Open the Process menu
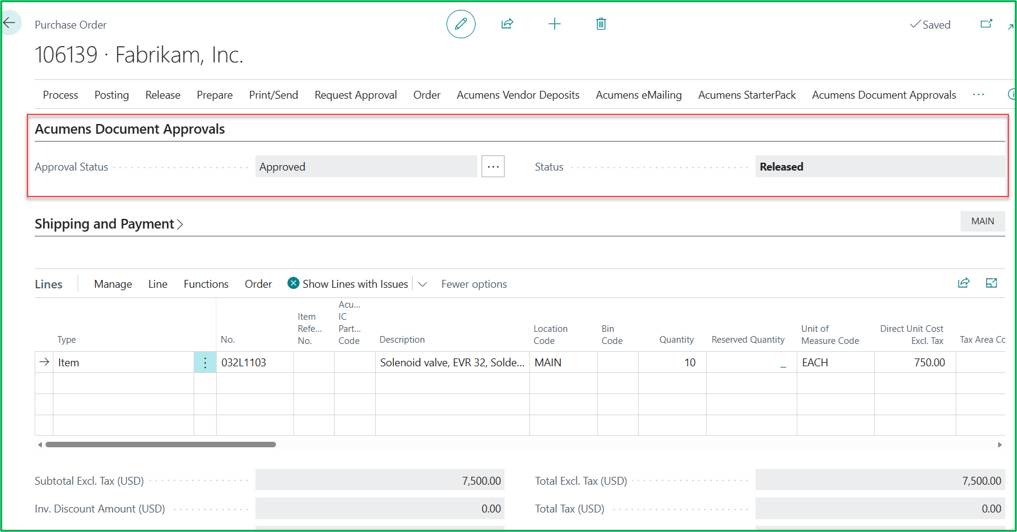Screen dimensions: 1017x532 click(x=60, y=95)
